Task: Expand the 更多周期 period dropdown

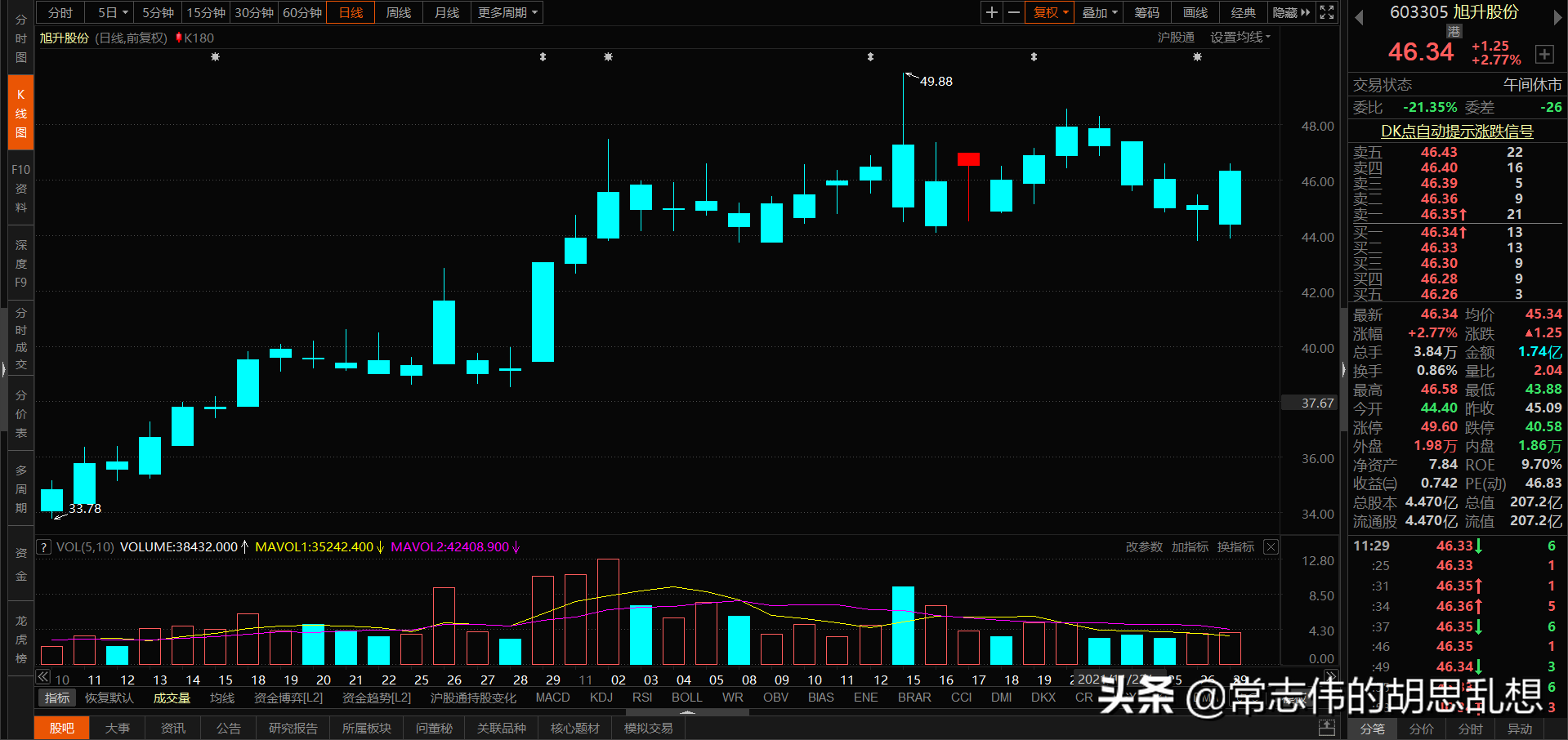Action: pyautogui.click(x=505, y=12)
